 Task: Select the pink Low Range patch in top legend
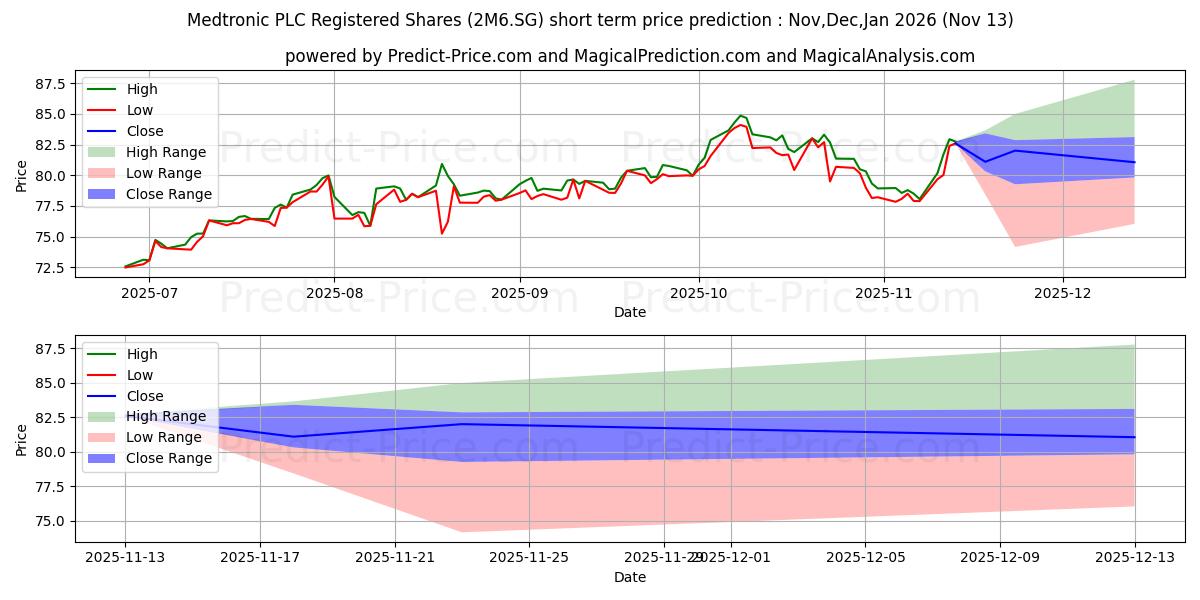tap(103, 173)
